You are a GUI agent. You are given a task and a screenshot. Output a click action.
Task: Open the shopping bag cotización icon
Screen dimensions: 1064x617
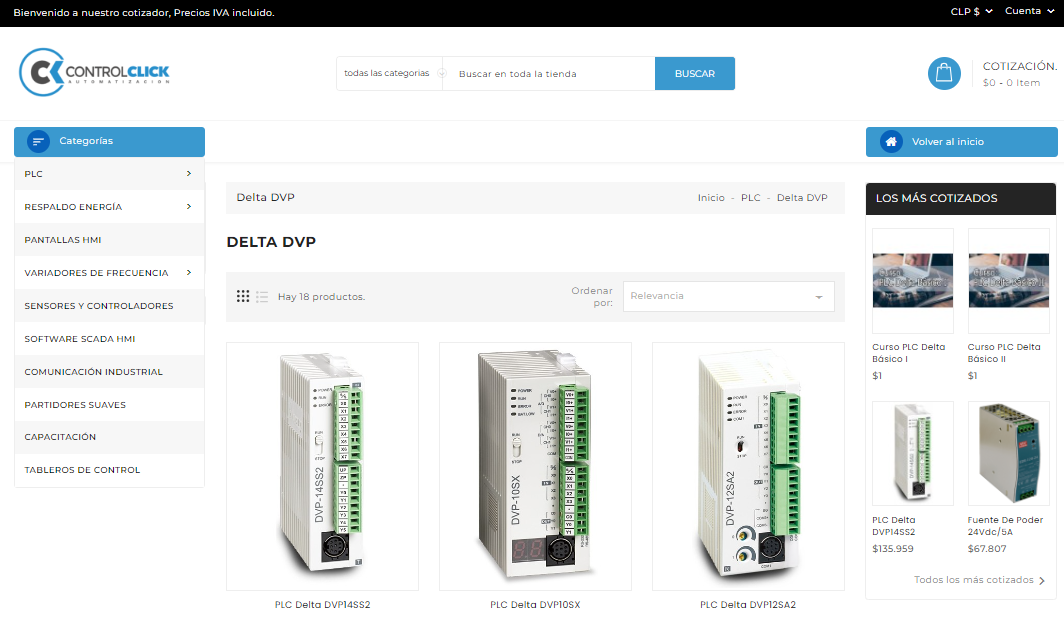click(944, 73)
